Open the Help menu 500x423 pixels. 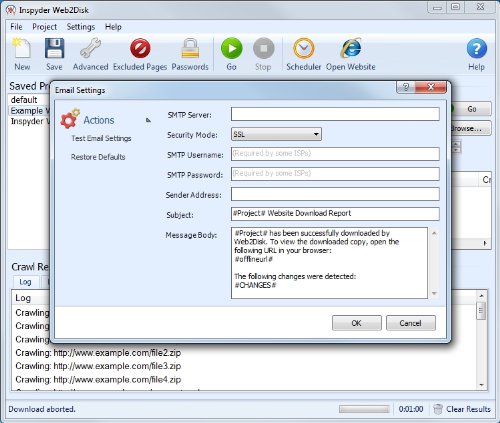113,27
